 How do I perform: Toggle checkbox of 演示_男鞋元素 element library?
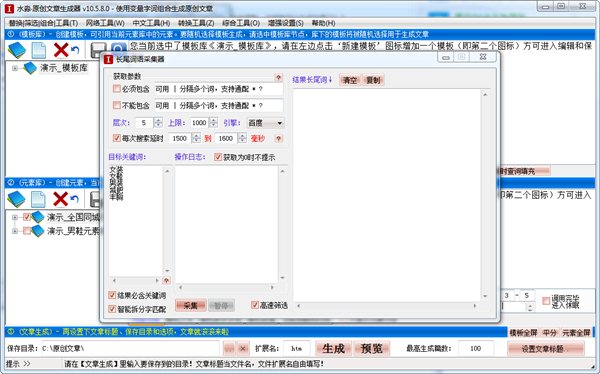[x=27, y=231]
